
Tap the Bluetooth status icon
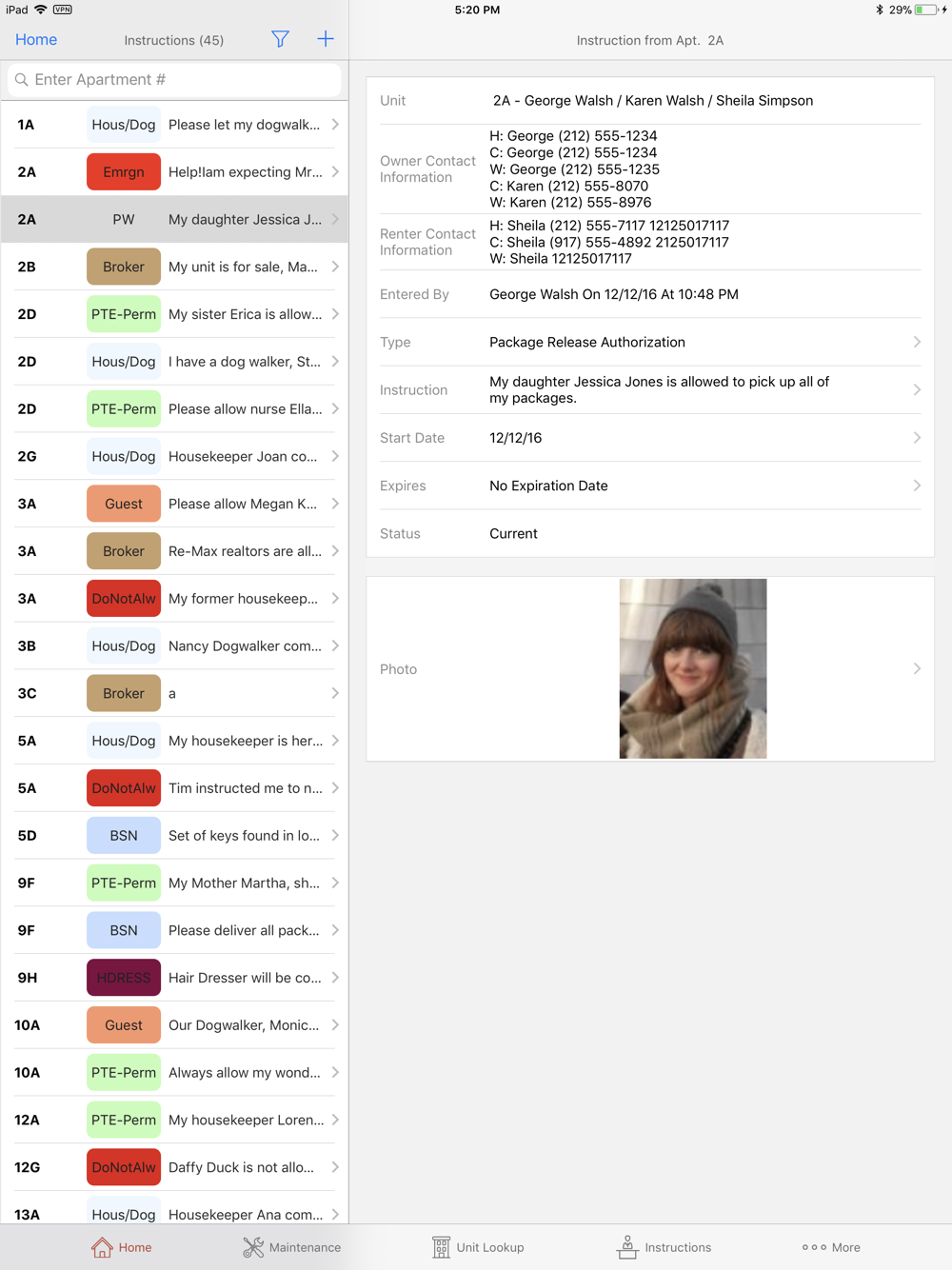(x=880, y=10)
